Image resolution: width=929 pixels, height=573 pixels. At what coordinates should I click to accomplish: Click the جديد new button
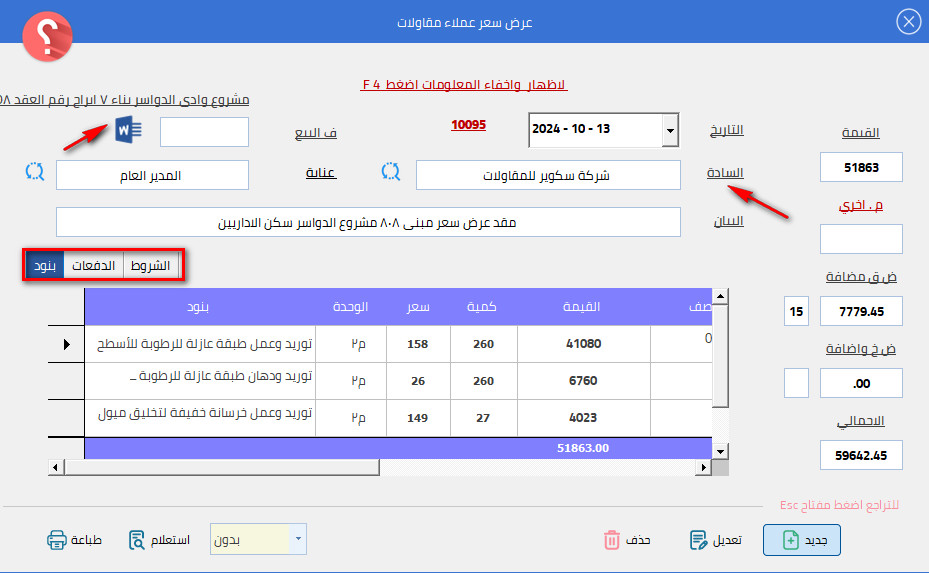(802, 540)
